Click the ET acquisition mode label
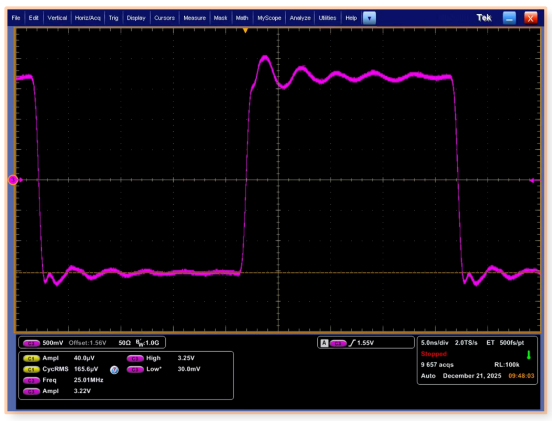The height and width of the screenshot is (421, 552). point(490,343)
